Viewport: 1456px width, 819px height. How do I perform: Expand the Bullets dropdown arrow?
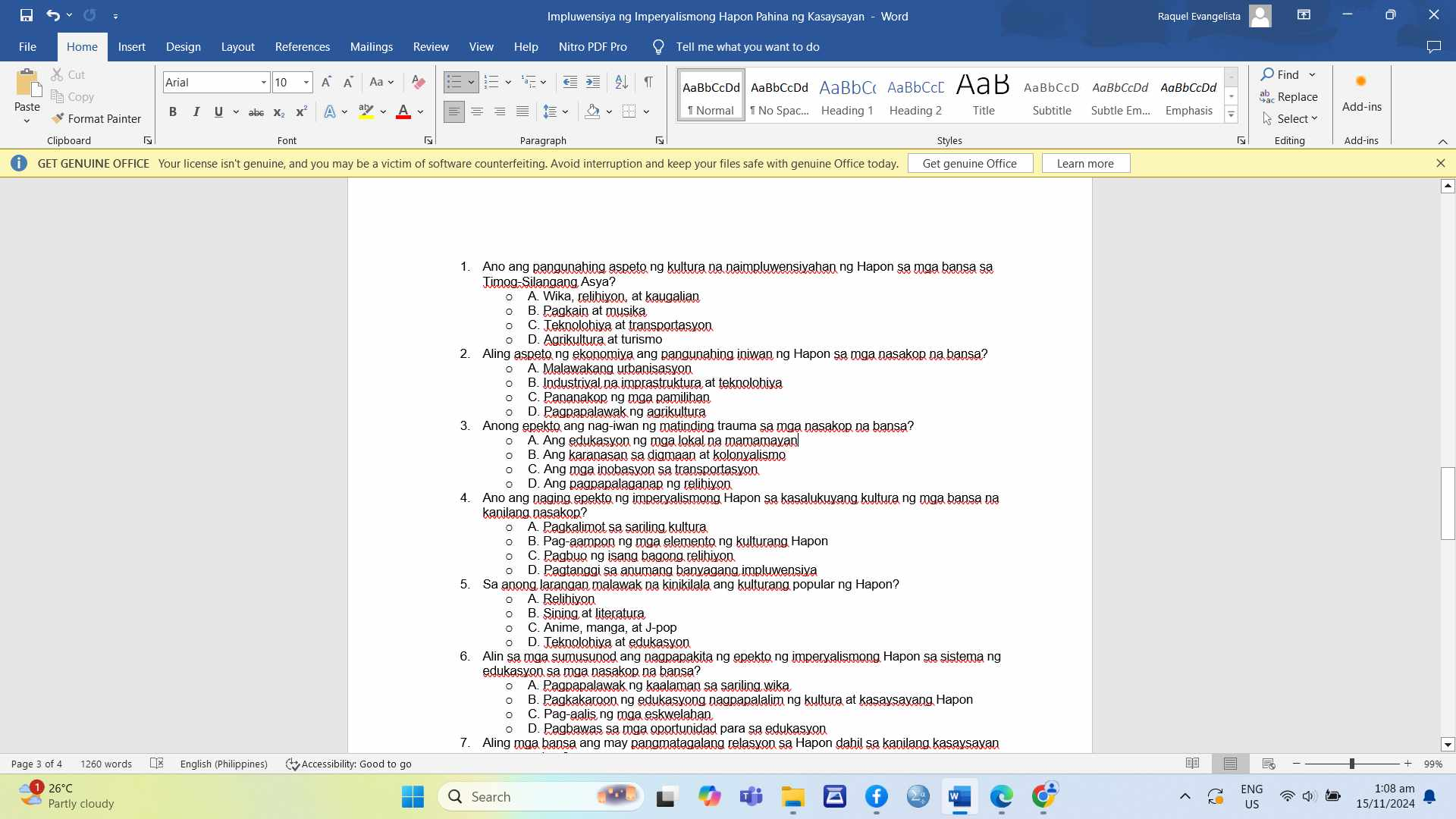tap(471, 82)
